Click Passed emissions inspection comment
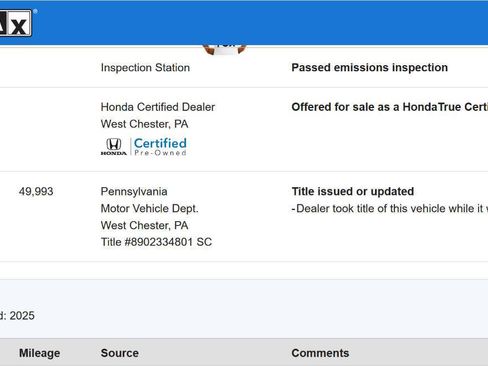488x366 pixels. pyautogui.click(x=370, y=67)
